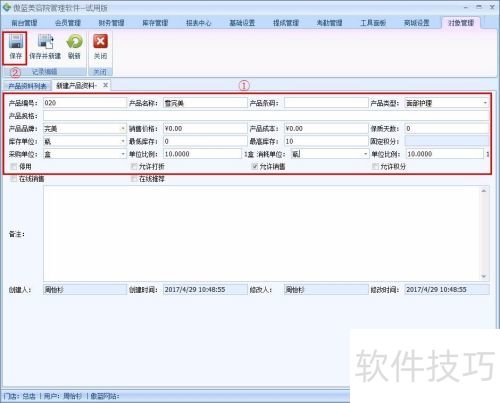Click the 备注 scrollbar down arrow

pyautogui.click(x=484, y=276)
